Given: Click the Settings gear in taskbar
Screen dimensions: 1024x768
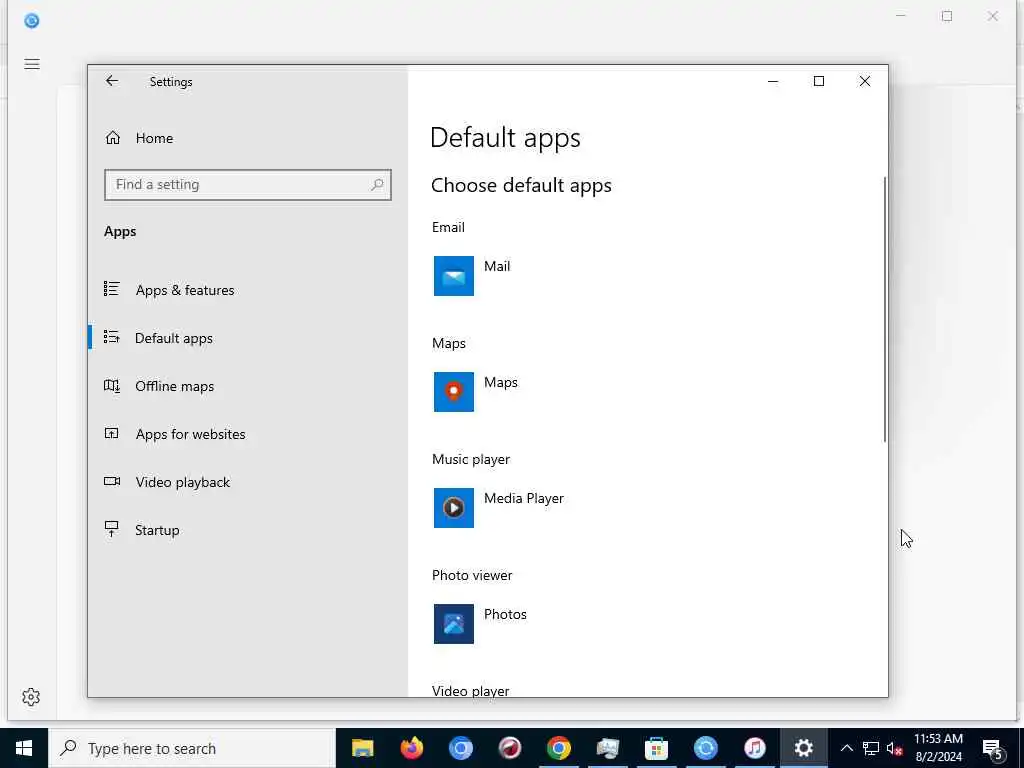Looking at the screenshot, I should (x=803, y=748).
